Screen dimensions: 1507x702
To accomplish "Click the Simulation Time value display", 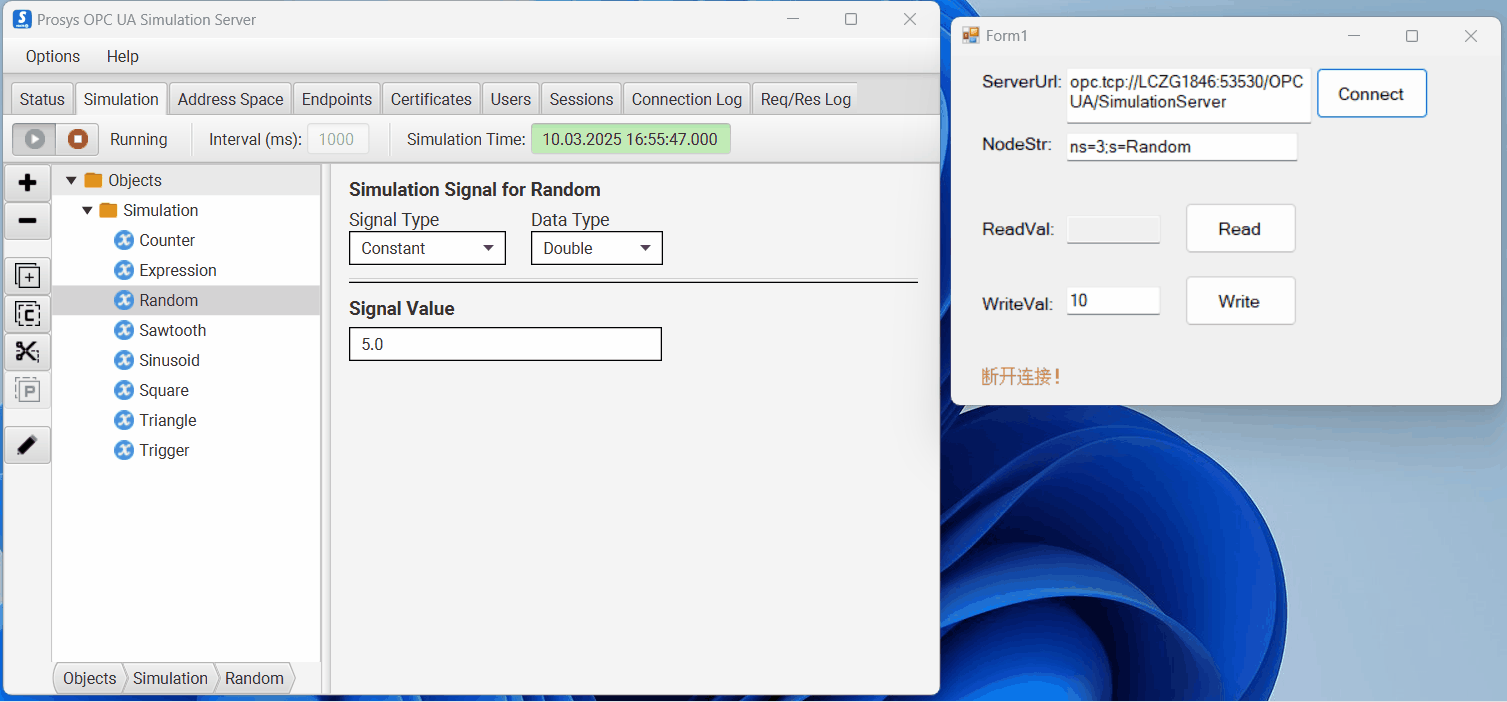I will pos(630,139).
